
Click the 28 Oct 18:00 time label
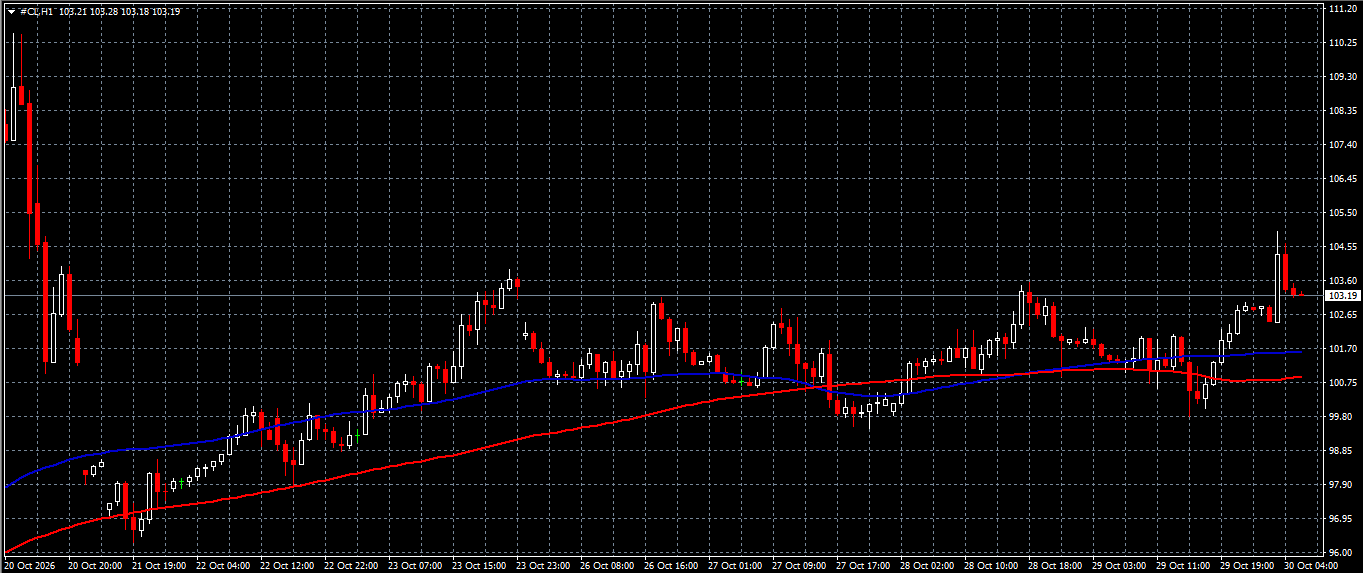click(1056, 565)
